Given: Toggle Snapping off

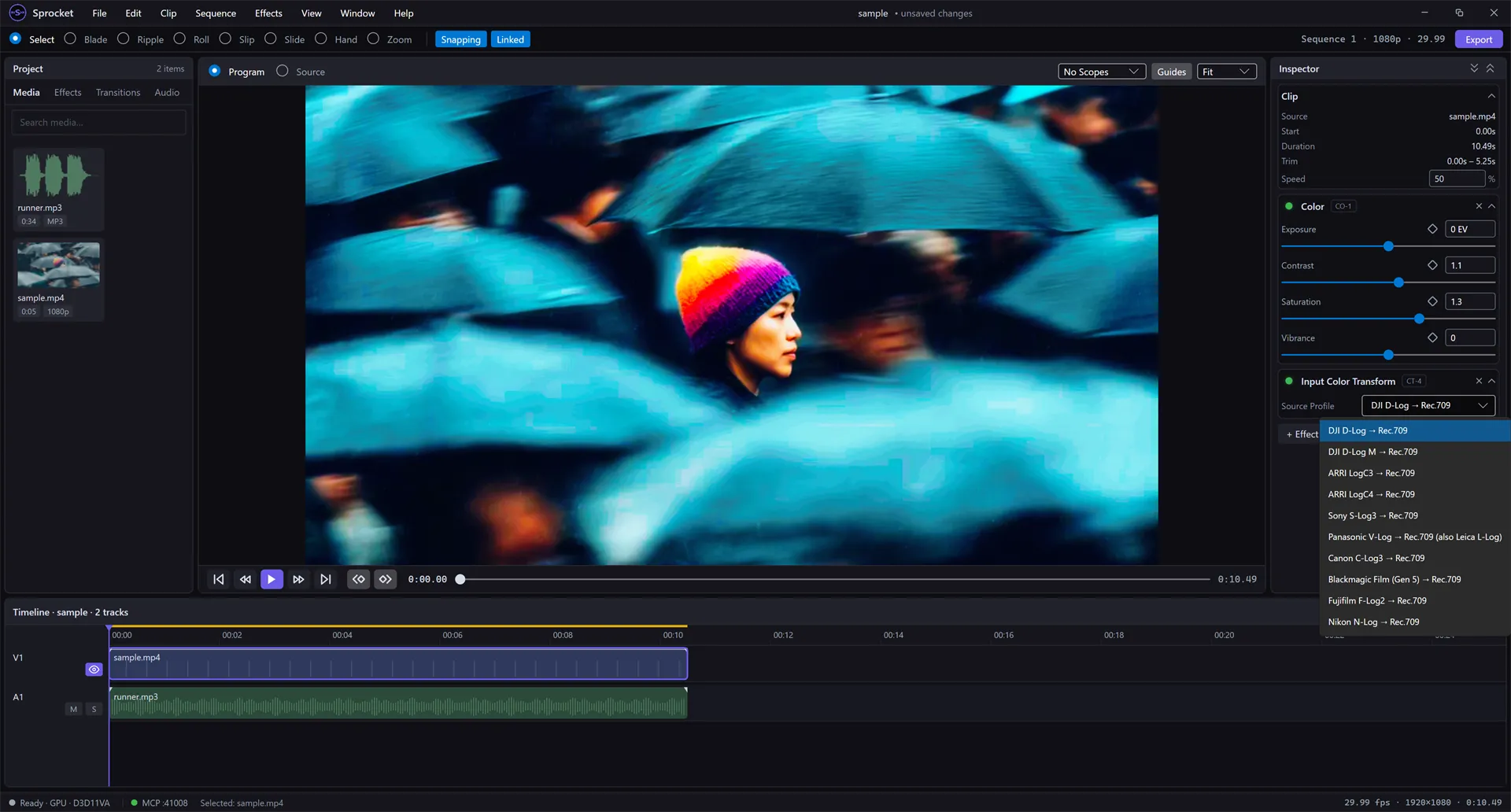Looking at the screenshot, I should [x=460, y=39].
